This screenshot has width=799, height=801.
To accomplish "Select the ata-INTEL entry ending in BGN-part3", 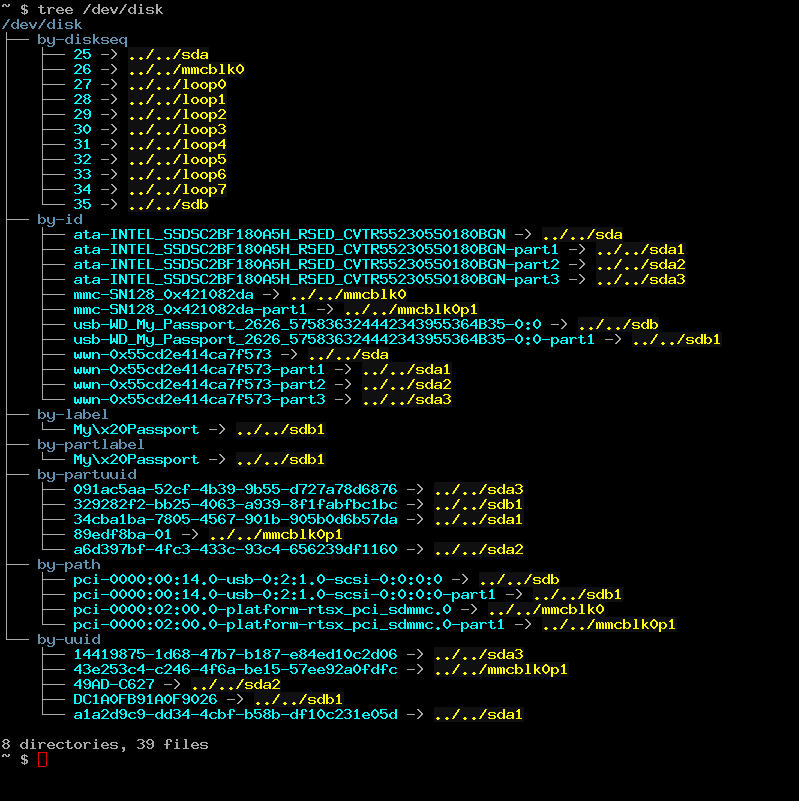I will (x=316, y=279).
